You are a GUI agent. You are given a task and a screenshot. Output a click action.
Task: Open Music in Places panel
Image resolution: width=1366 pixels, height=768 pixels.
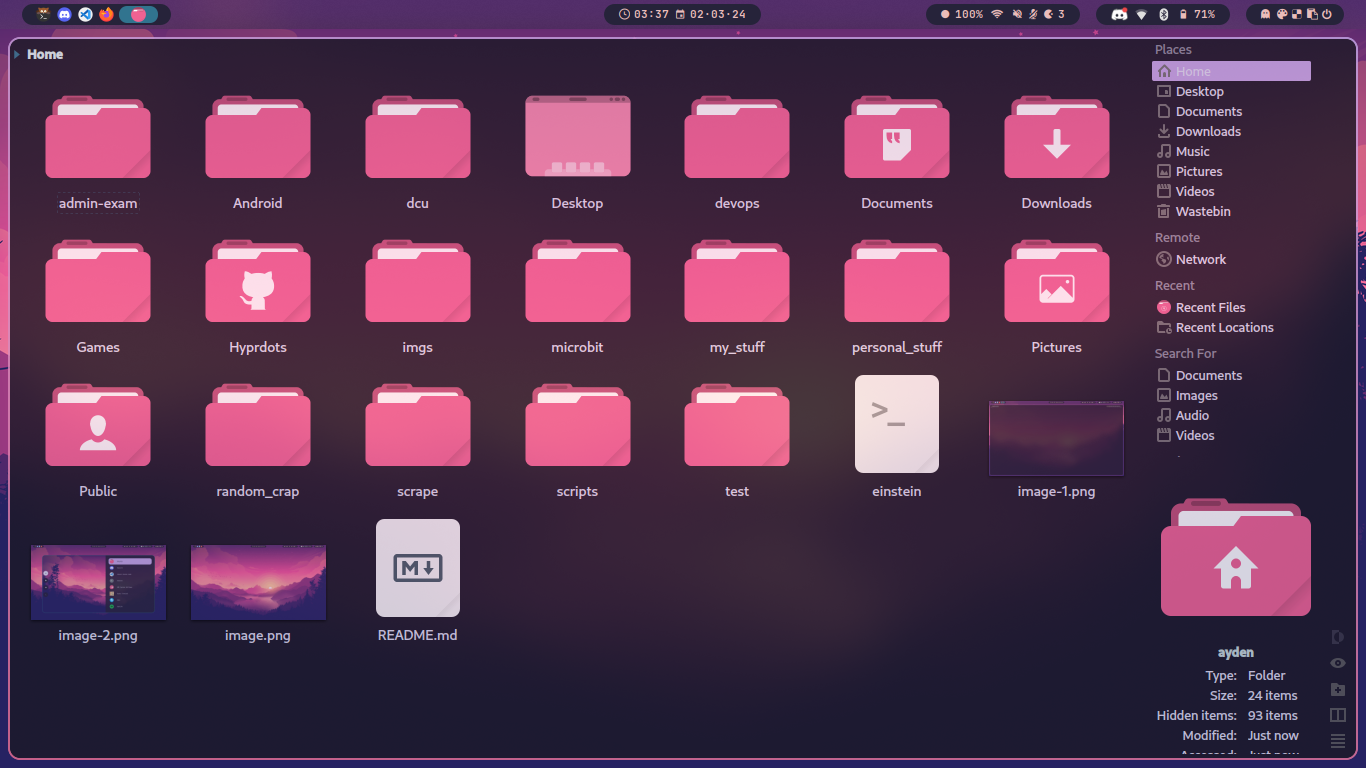pyautogui.click(x=1231, y=151)
